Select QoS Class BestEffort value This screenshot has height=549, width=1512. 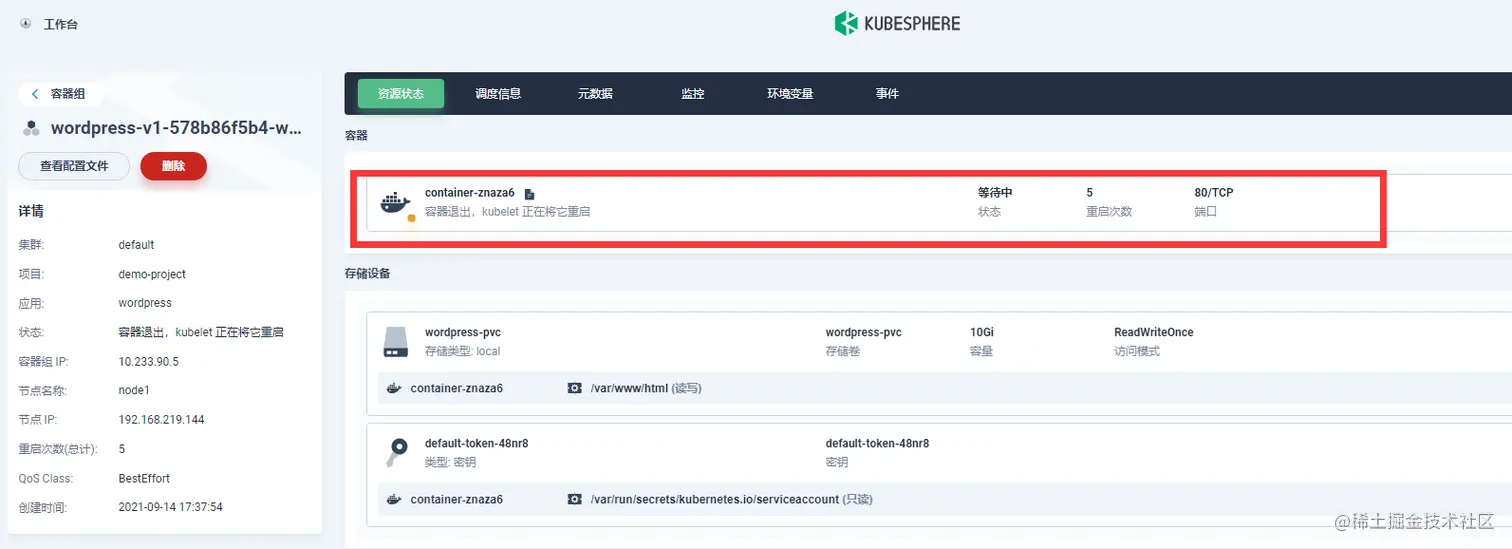pos(144,479)
